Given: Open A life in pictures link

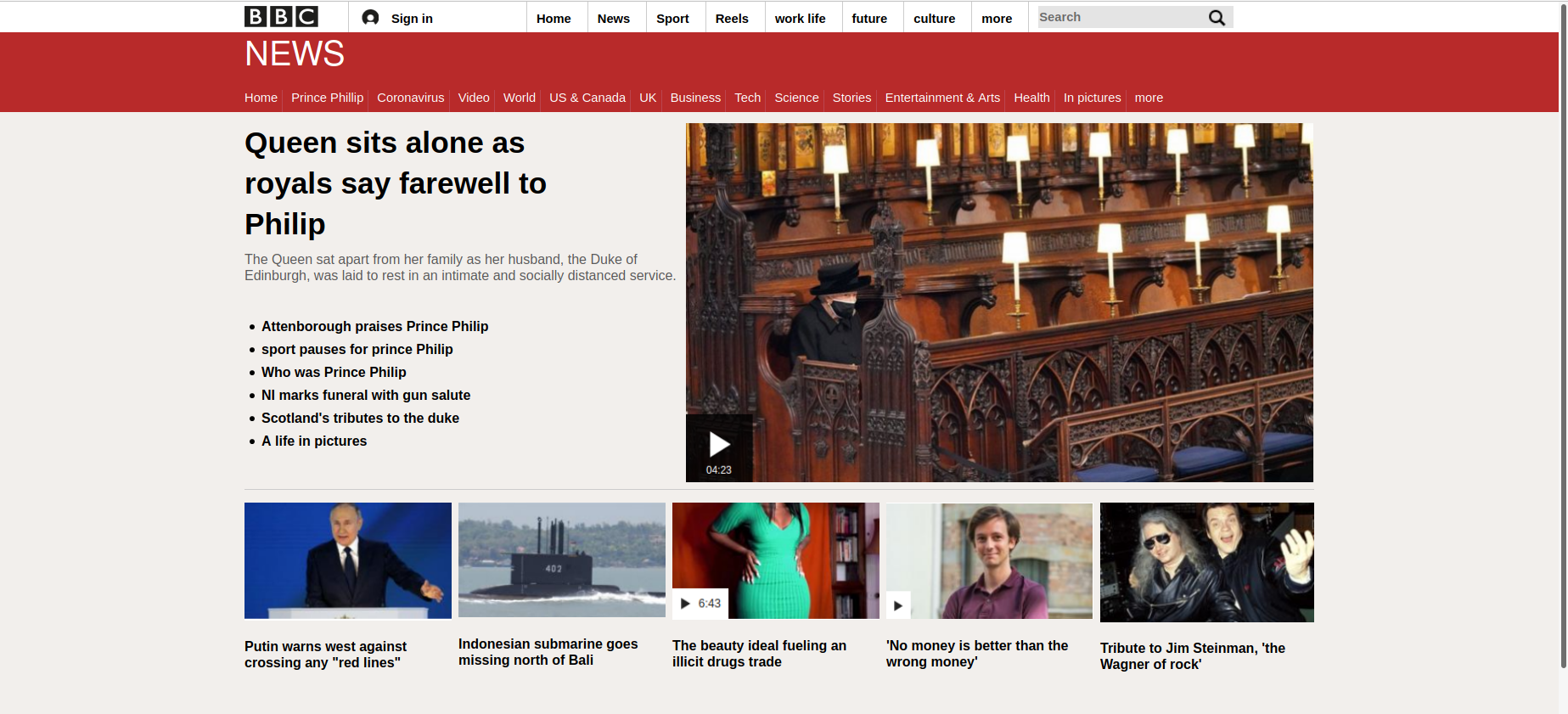Looking at the screenshot, I should click(314, 441).
